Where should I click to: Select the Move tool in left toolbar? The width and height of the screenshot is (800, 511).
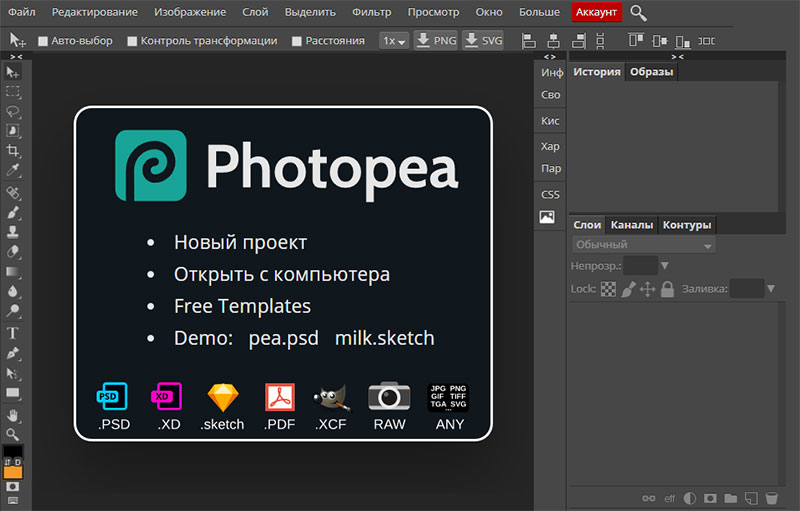pyautogui.click(x=13, y=72)
